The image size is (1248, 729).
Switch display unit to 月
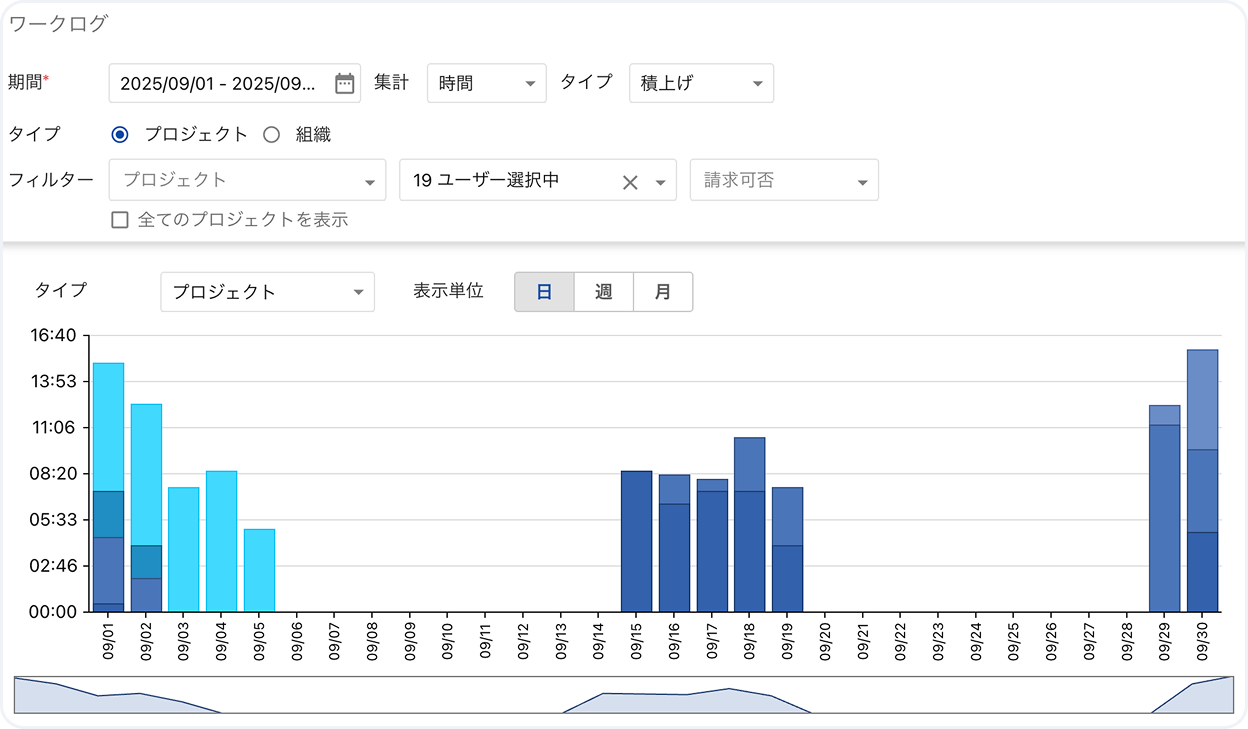[662, 292]
